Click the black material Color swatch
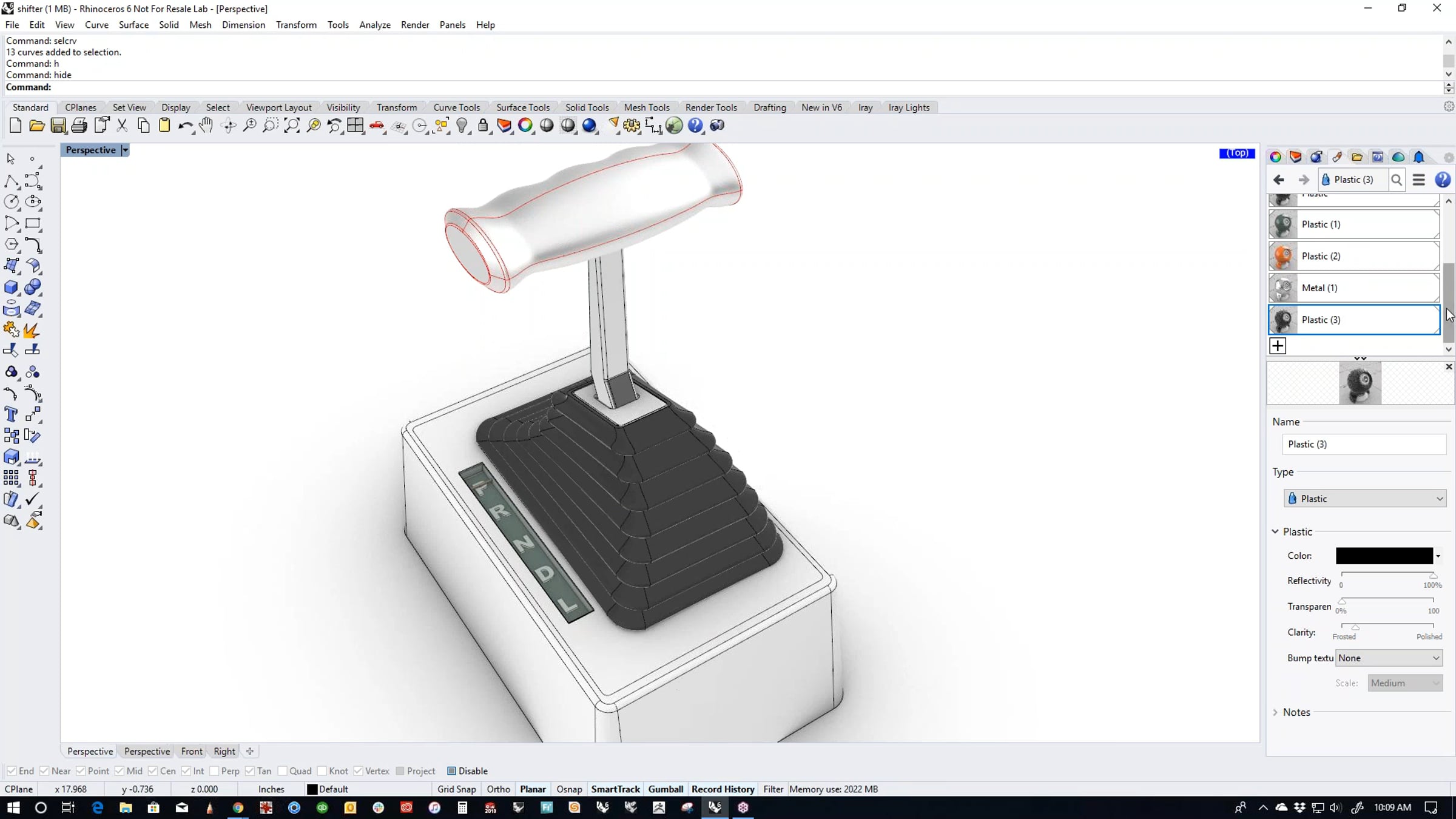This screenshot has height=819, width=1456. (x=1384, y=556)
